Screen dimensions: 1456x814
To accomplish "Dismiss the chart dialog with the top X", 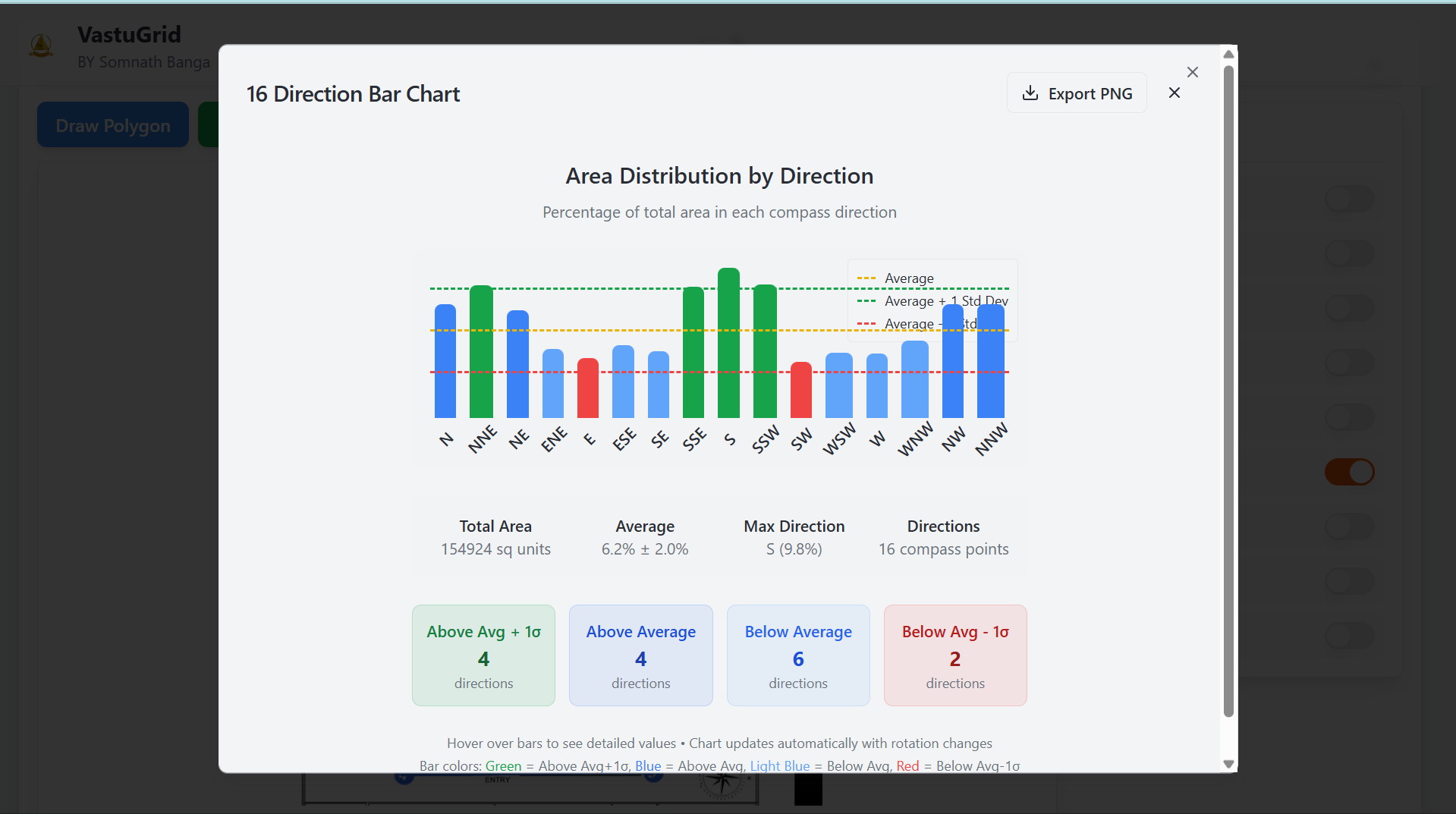I will coord(1192,72).
